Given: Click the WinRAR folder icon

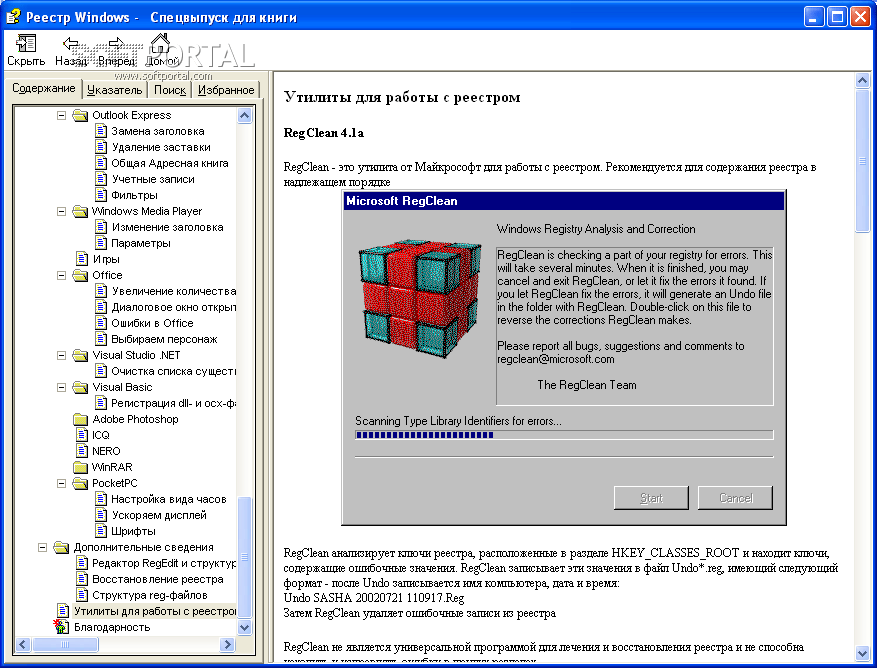Looking at the screenshot, I should coord(81,467).
